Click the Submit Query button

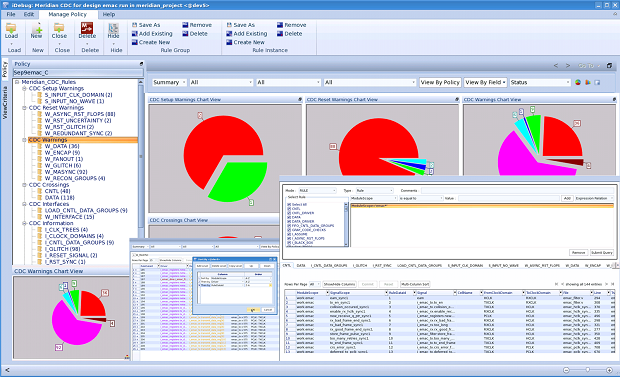tap(602, 252)
